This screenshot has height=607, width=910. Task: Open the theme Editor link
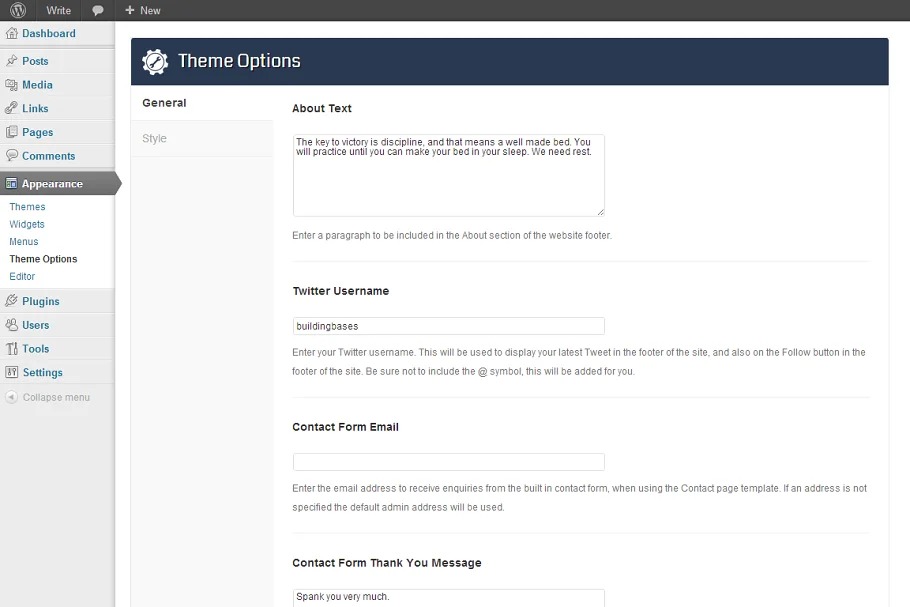pos(22,276)
